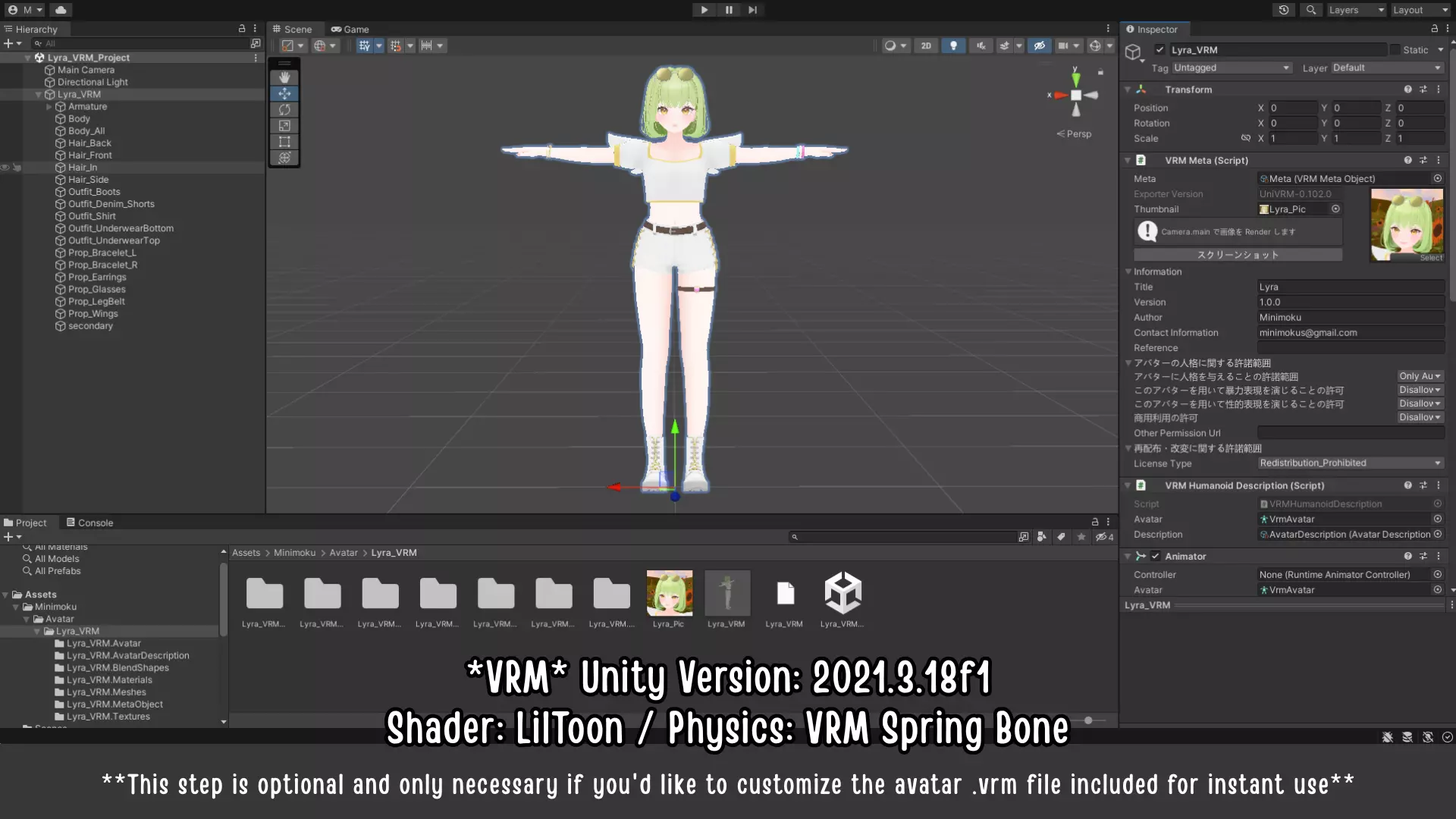Image resolution: width=1456 pixels, height=819 pixels.
Task: Click the Title field containing Lyra
Action: coord(1351,287)
